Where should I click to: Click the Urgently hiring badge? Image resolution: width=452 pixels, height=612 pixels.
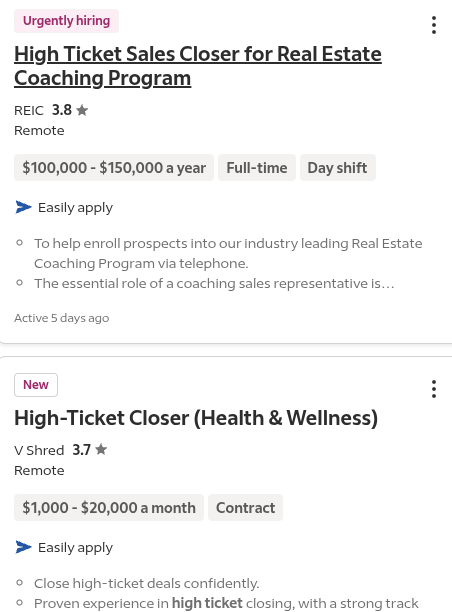point(66,21)
